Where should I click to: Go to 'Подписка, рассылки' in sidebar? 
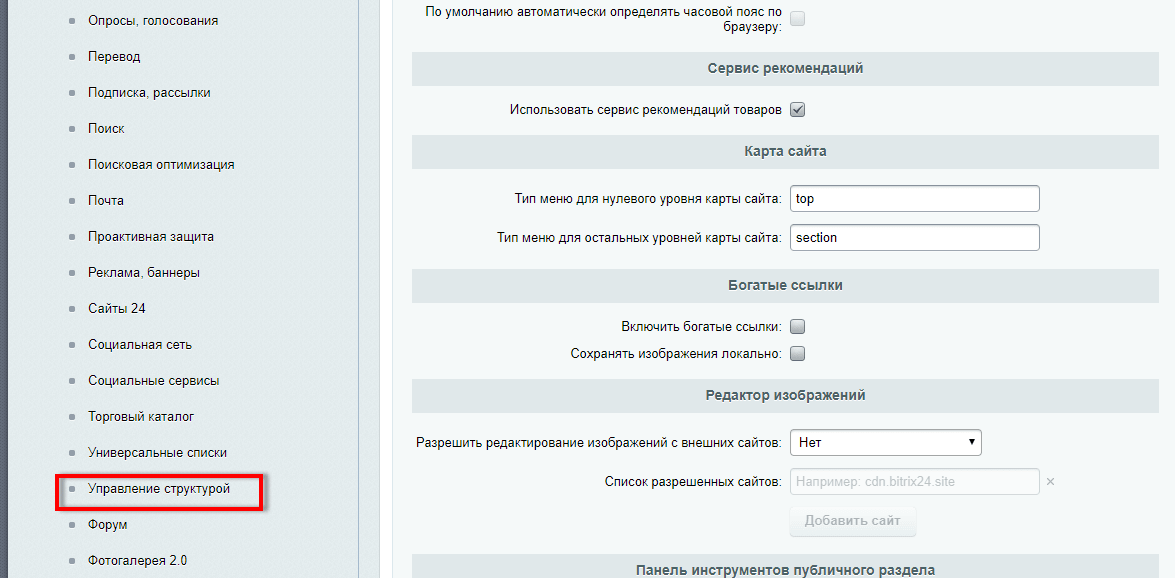pyautogui.click(x=149, y=93)
